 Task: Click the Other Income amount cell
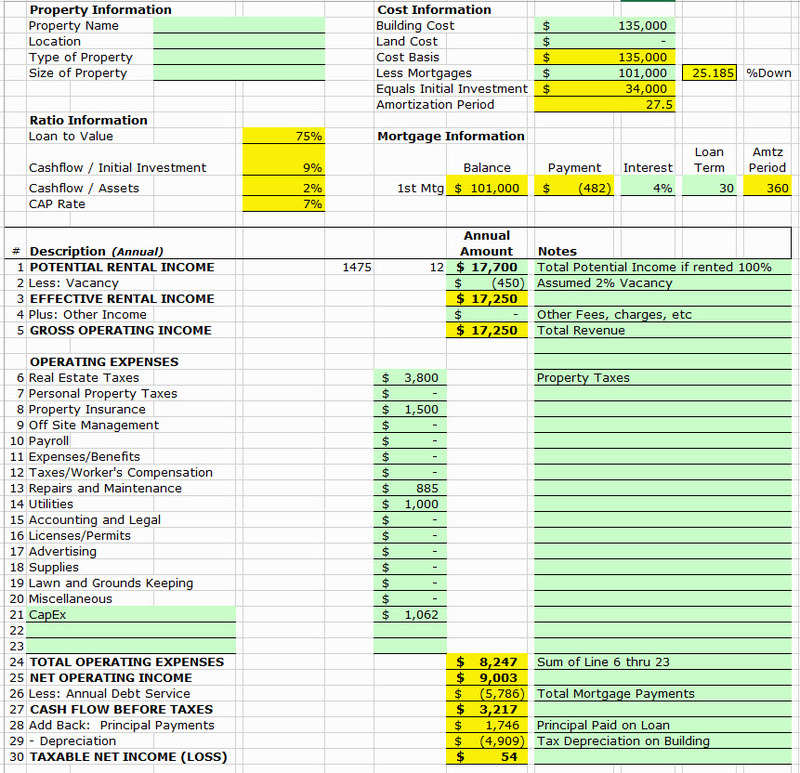487,314
